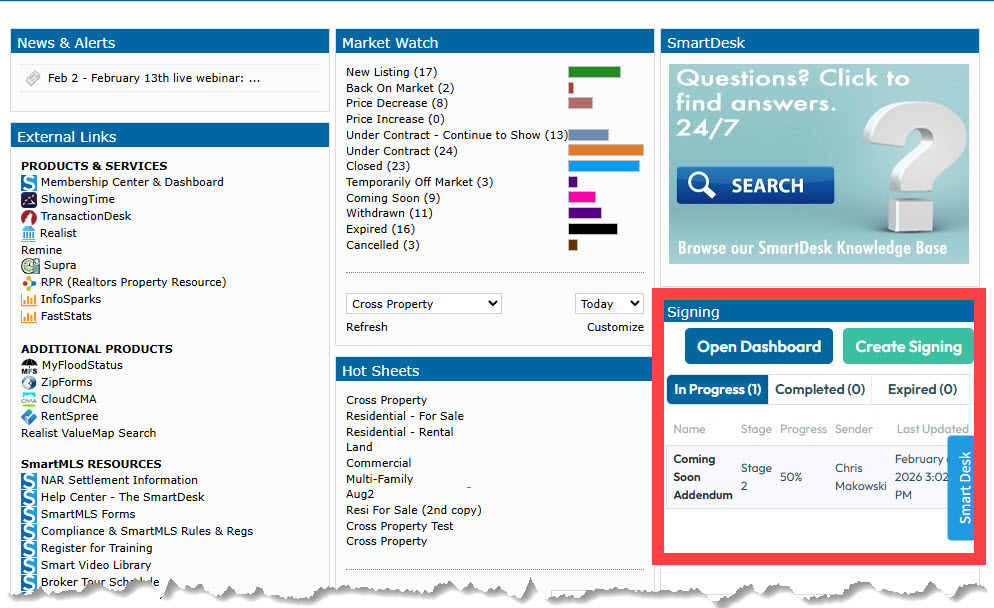The image size is (994, 608).
Task: Click the RPR colorful icon
Action: coord(29,283)
